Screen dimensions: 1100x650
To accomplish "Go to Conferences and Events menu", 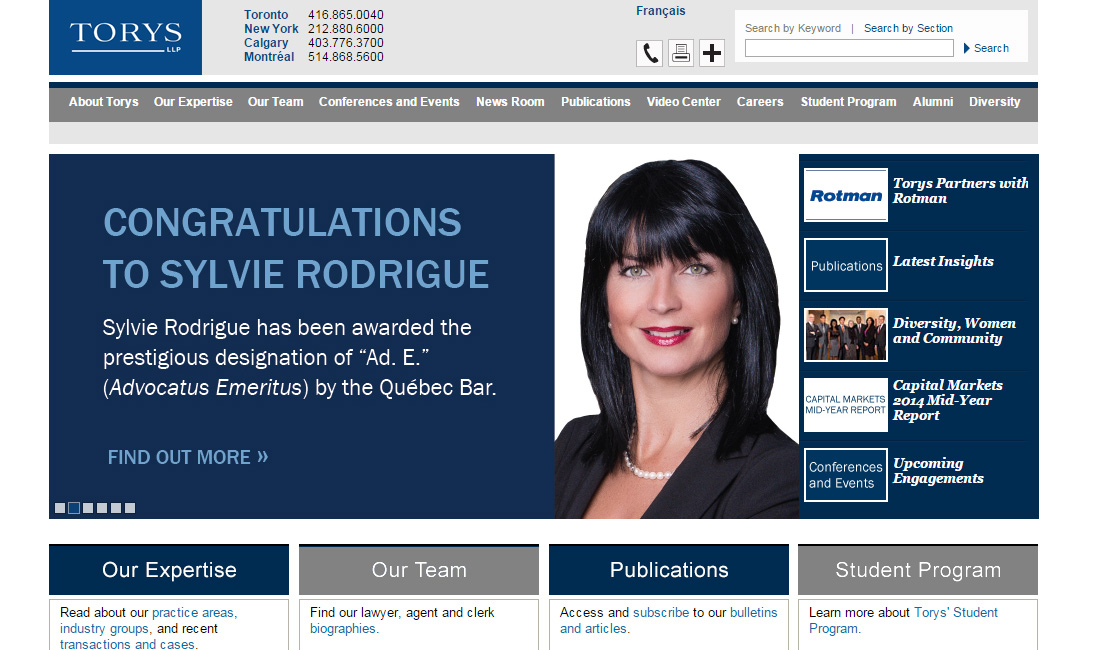I will pyautogui.click(x=389, y=102).
